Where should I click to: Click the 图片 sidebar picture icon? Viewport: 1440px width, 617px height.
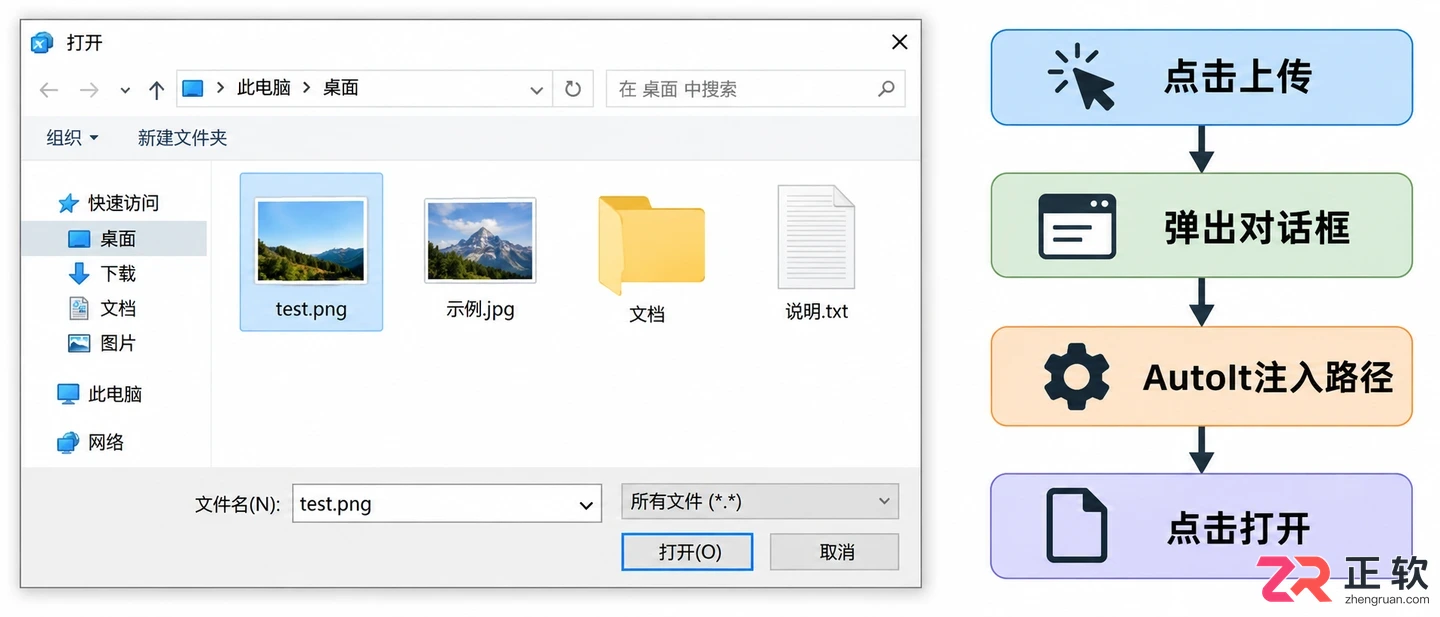(x=79, y=343)
